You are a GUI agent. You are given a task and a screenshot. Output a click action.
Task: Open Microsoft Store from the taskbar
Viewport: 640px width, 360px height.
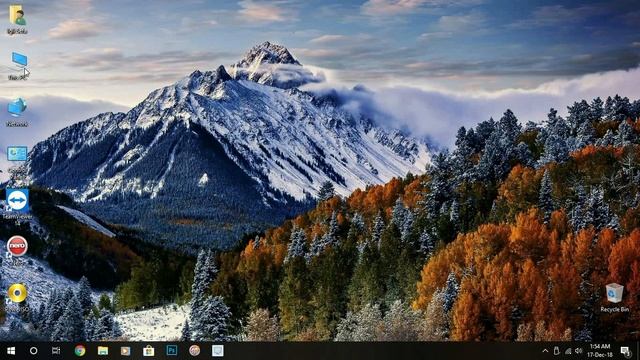pos(149,351)
